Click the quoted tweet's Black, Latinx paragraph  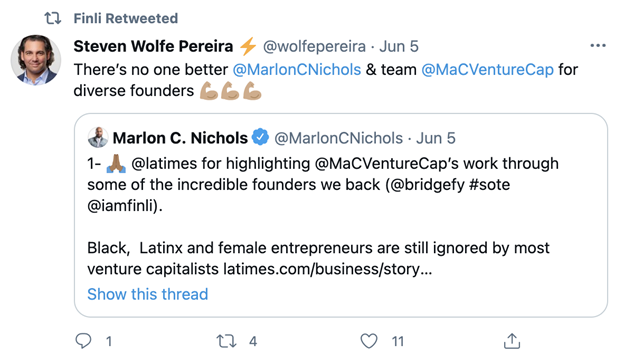tap(318, 258)
